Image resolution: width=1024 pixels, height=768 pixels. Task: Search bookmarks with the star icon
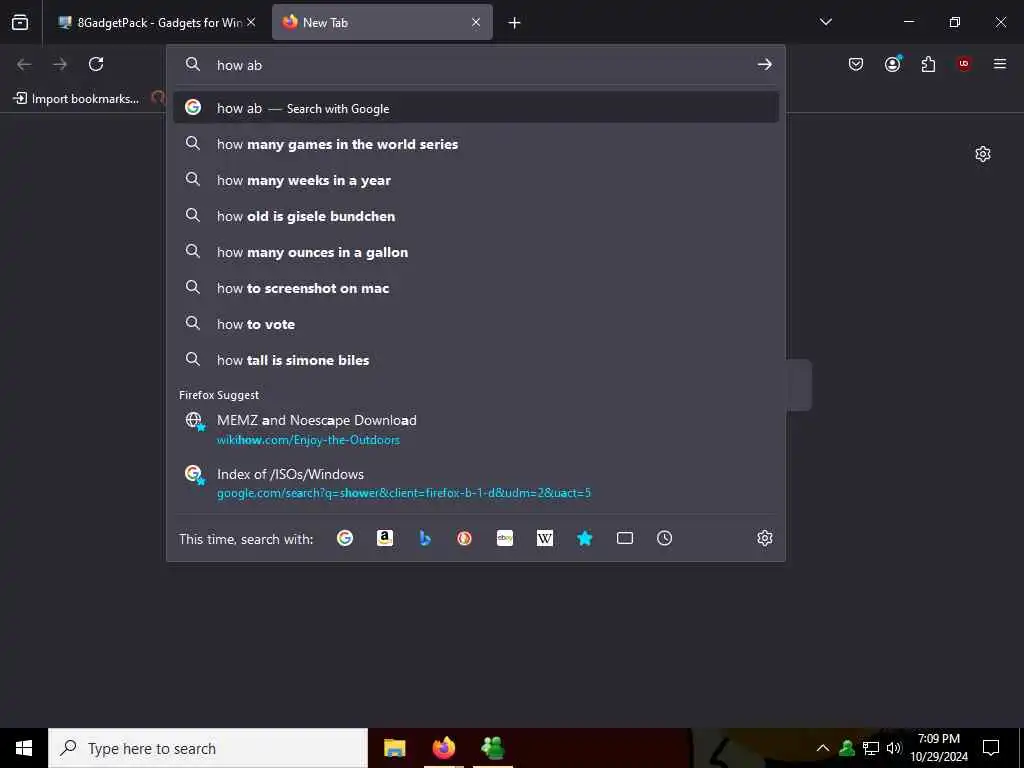click(x=584, y=538)
